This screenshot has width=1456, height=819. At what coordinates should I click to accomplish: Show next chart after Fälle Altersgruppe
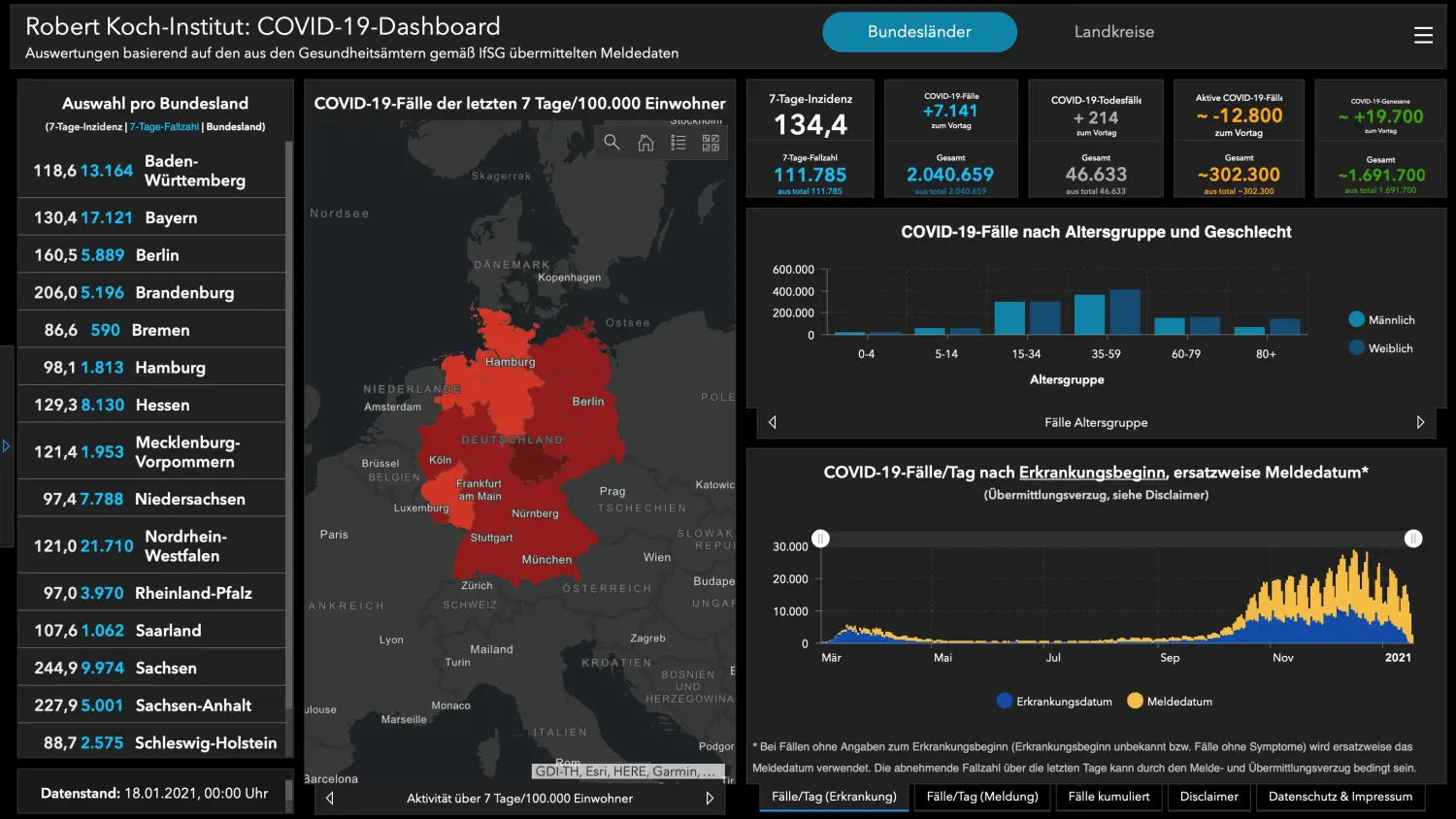tap(1420, 422)
